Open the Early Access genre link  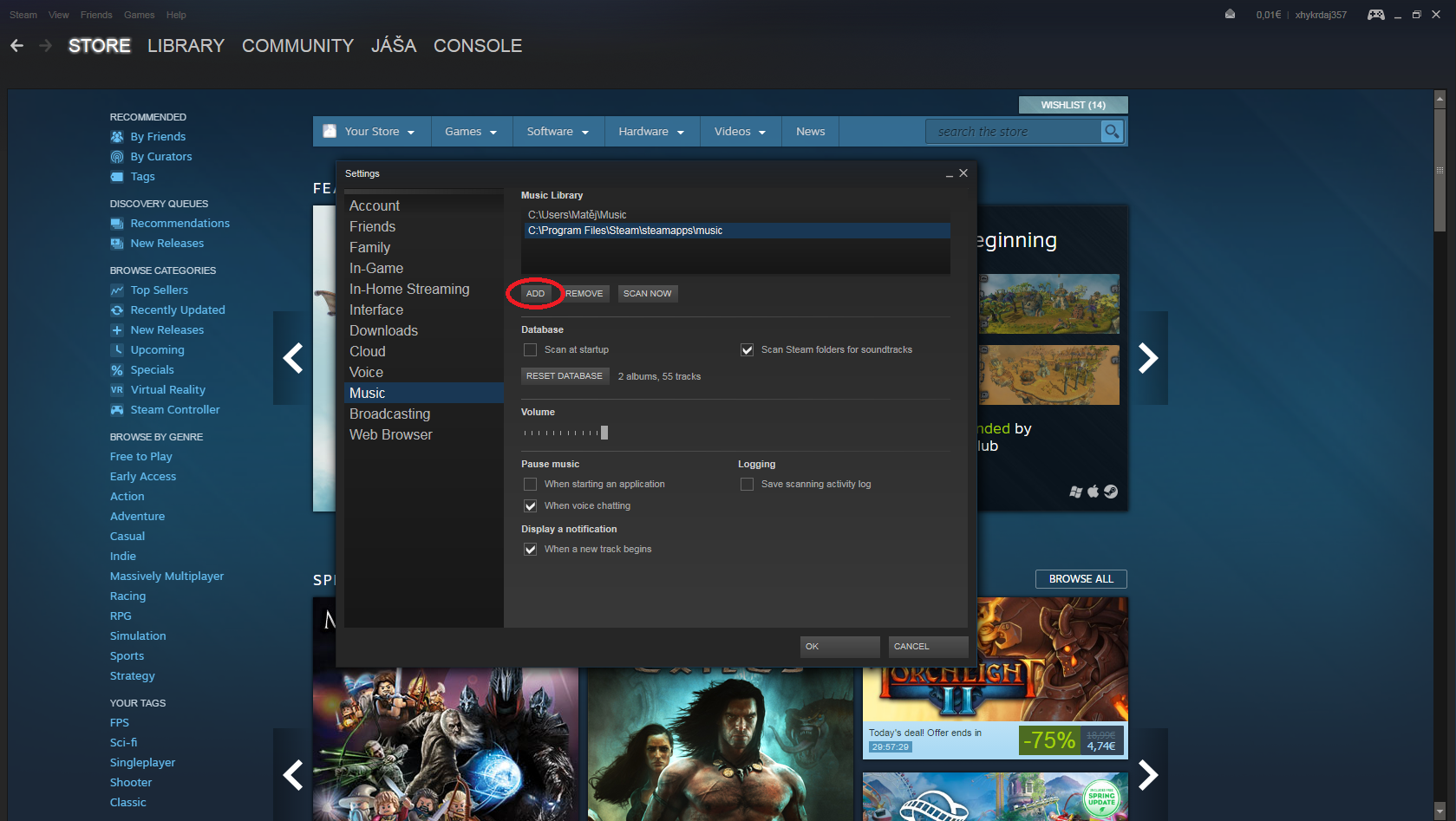[143, 477]
